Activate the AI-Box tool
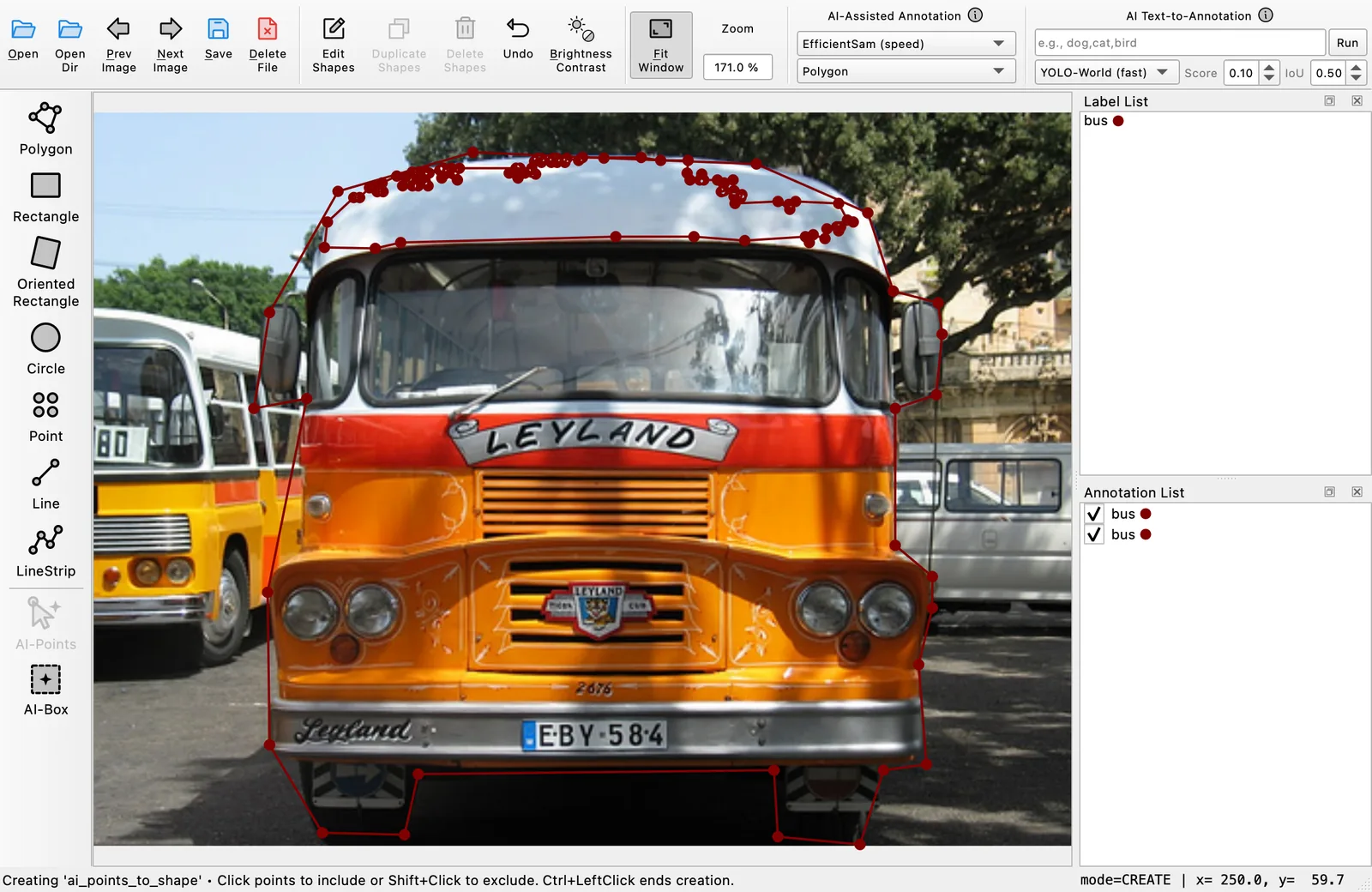The width and height of the screenshot is (1372, 892). tap(45, 690)
